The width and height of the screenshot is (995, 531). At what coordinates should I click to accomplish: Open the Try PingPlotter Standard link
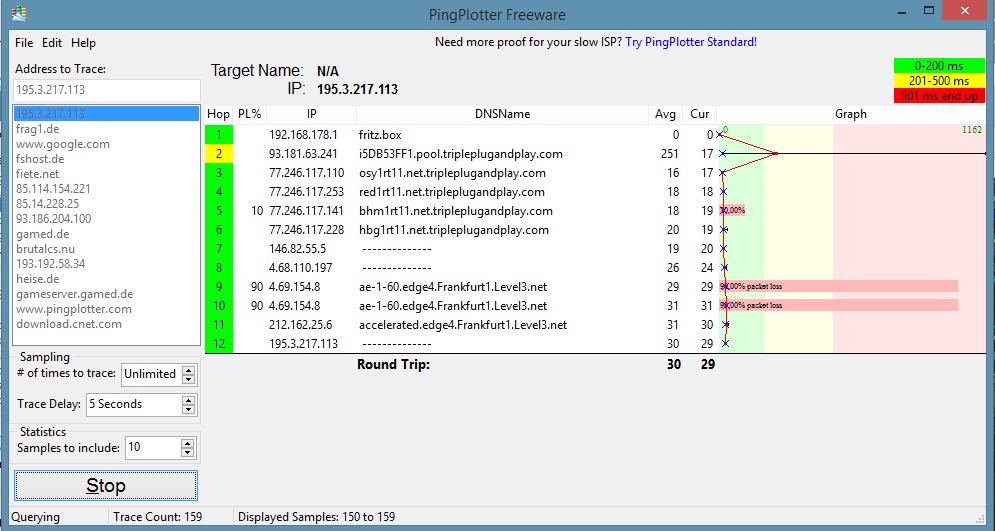tap(691, 42)
